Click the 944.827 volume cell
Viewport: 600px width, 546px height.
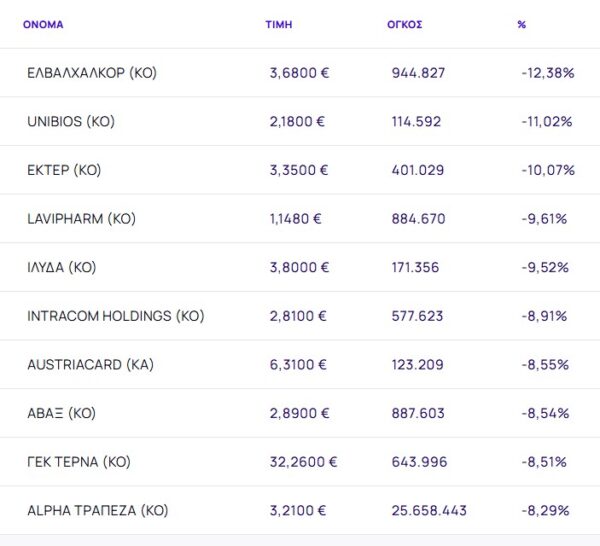tap(418, 73)
